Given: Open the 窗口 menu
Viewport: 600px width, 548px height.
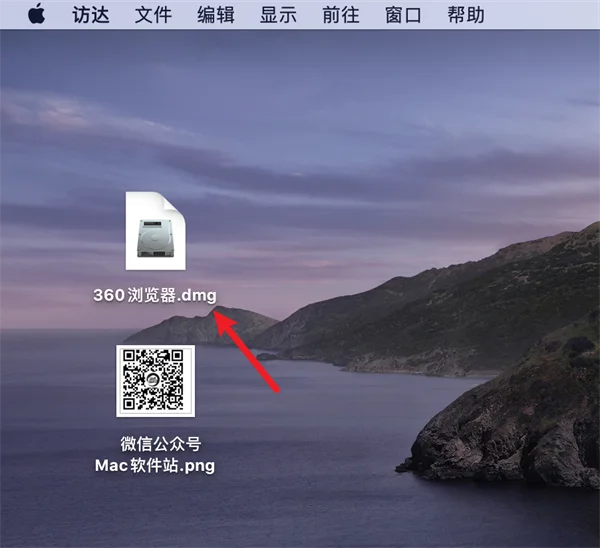Looking at the screenshot, I should coord(403,15).
